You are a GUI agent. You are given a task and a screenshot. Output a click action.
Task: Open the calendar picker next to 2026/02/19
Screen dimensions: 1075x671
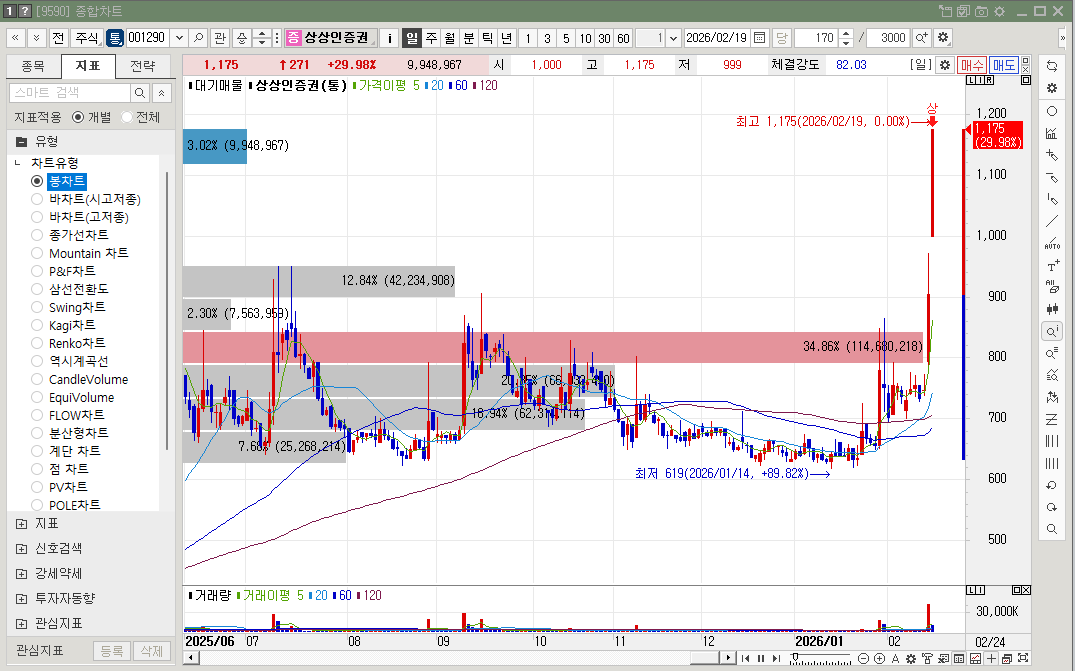point(760,38)
